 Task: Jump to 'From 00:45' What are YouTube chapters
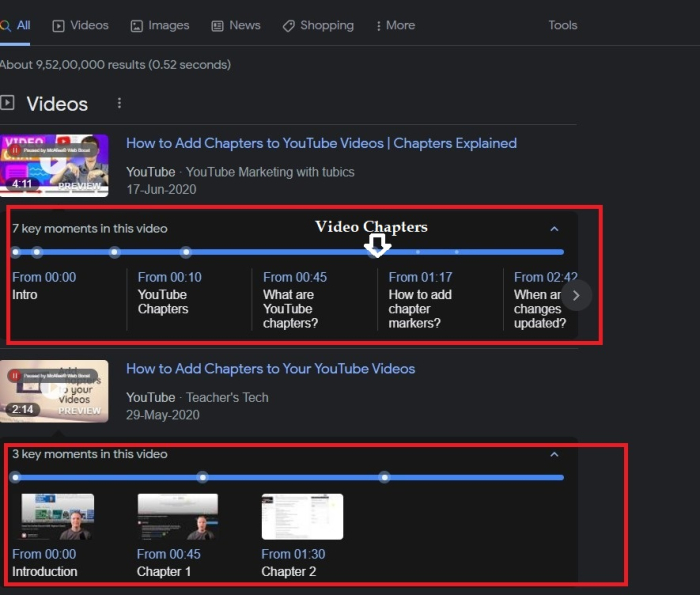point(295,300)
